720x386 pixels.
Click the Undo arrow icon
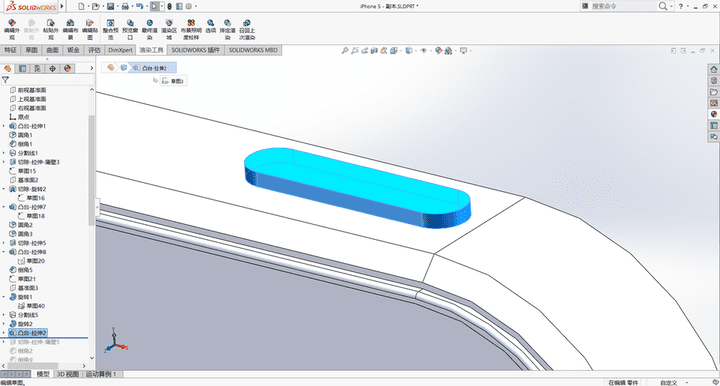pos(139,6)
